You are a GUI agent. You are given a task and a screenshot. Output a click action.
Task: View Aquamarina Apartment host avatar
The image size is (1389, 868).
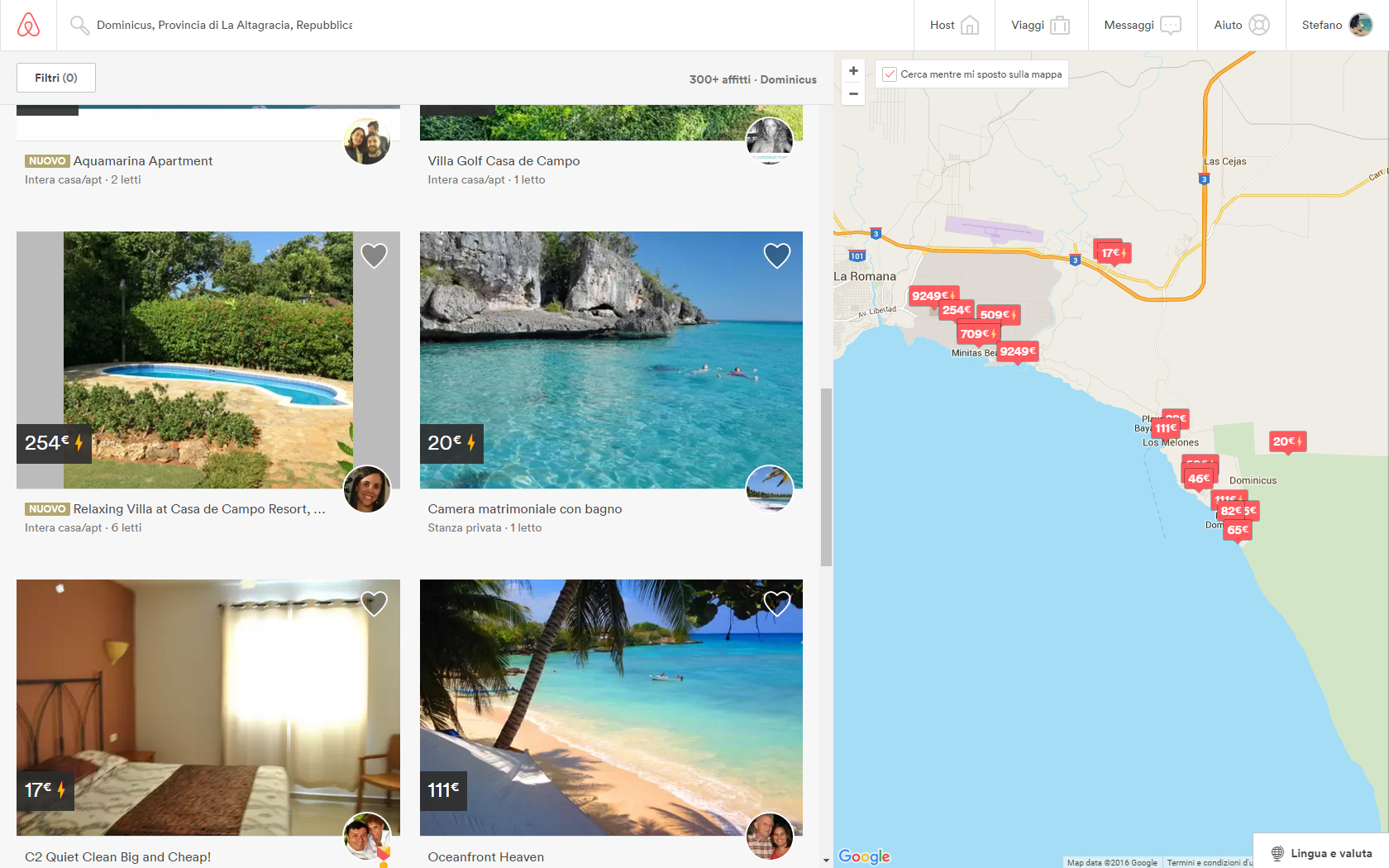(367, 141)
